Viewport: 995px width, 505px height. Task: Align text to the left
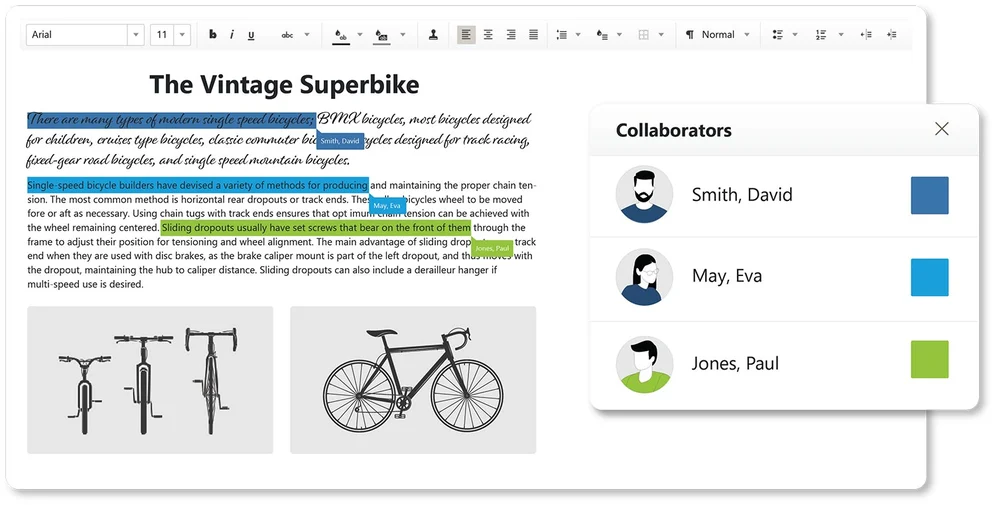(x=466, y=35)
